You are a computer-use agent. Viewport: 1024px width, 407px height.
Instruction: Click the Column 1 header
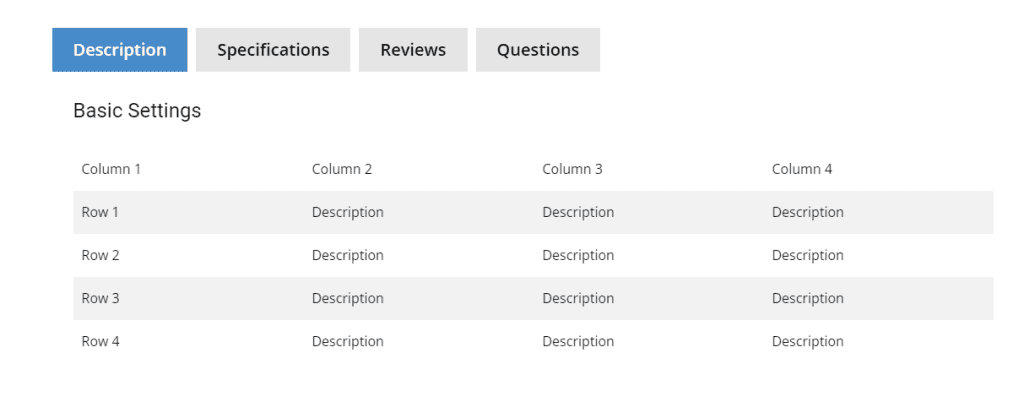click(x=111, y=169)
